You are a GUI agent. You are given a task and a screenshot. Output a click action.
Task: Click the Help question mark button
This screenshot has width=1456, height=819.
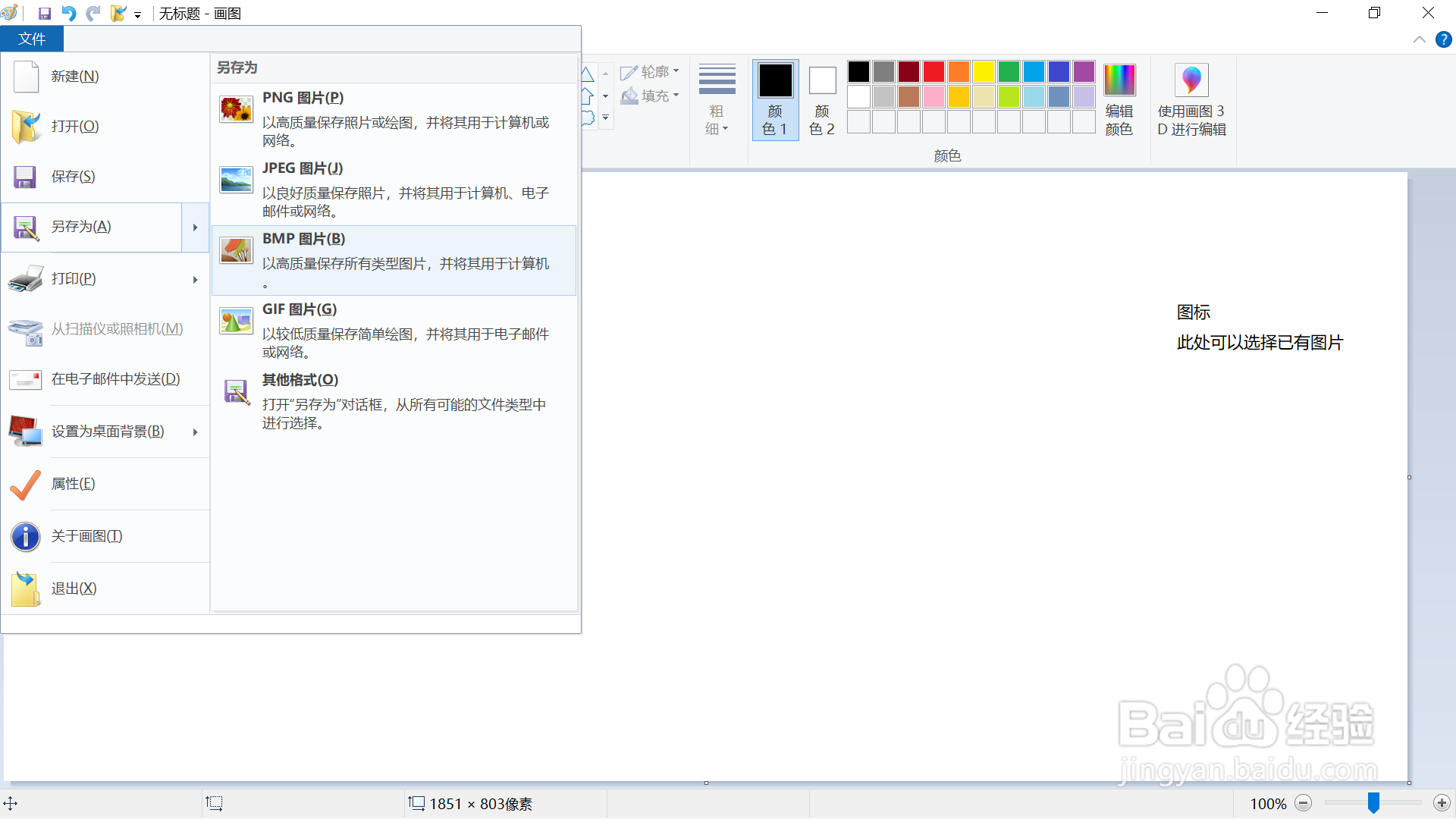(1443, 39)
